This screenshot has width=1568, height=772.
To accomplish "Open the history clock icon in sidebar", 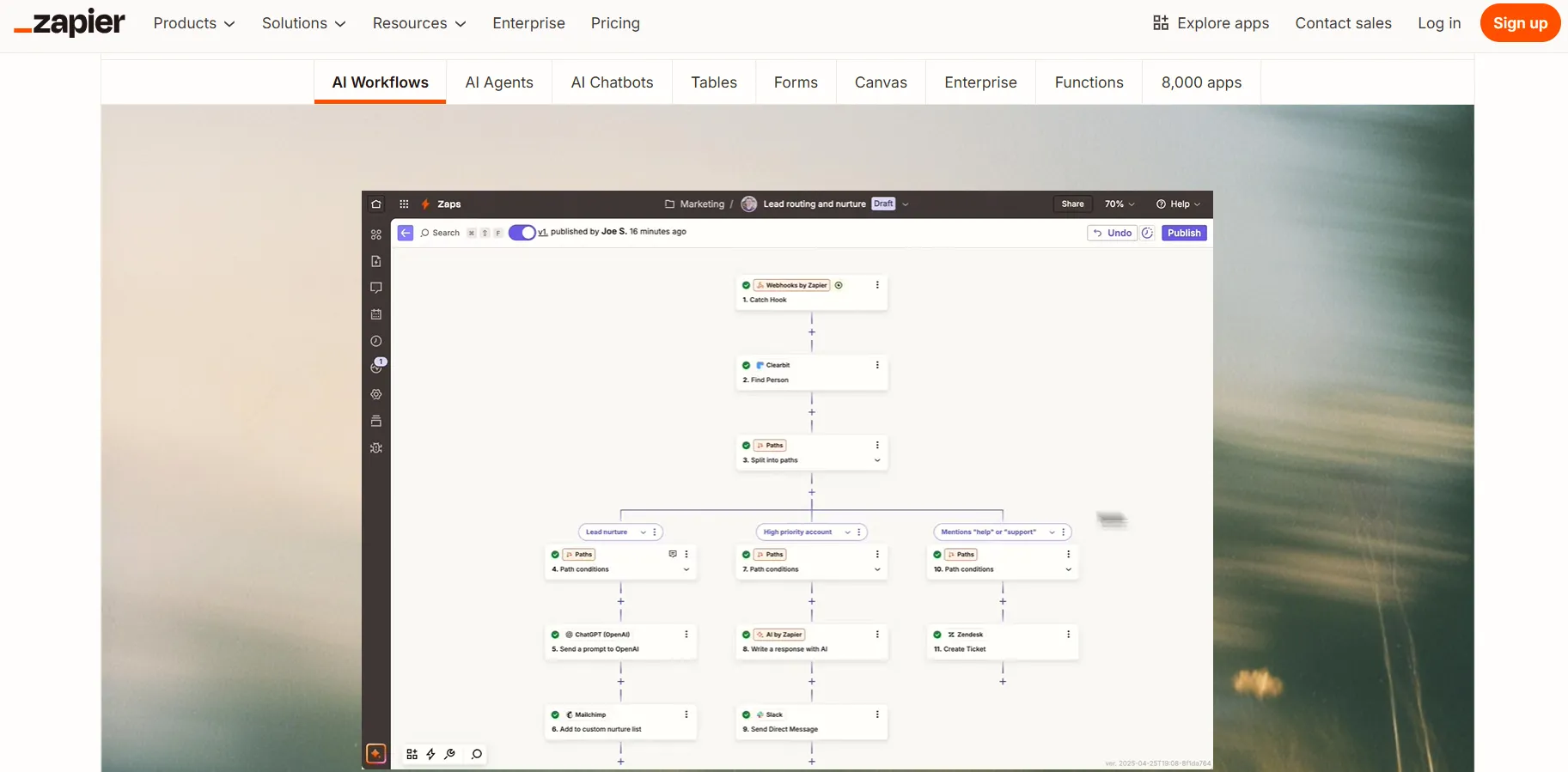I will coord(376,341).
